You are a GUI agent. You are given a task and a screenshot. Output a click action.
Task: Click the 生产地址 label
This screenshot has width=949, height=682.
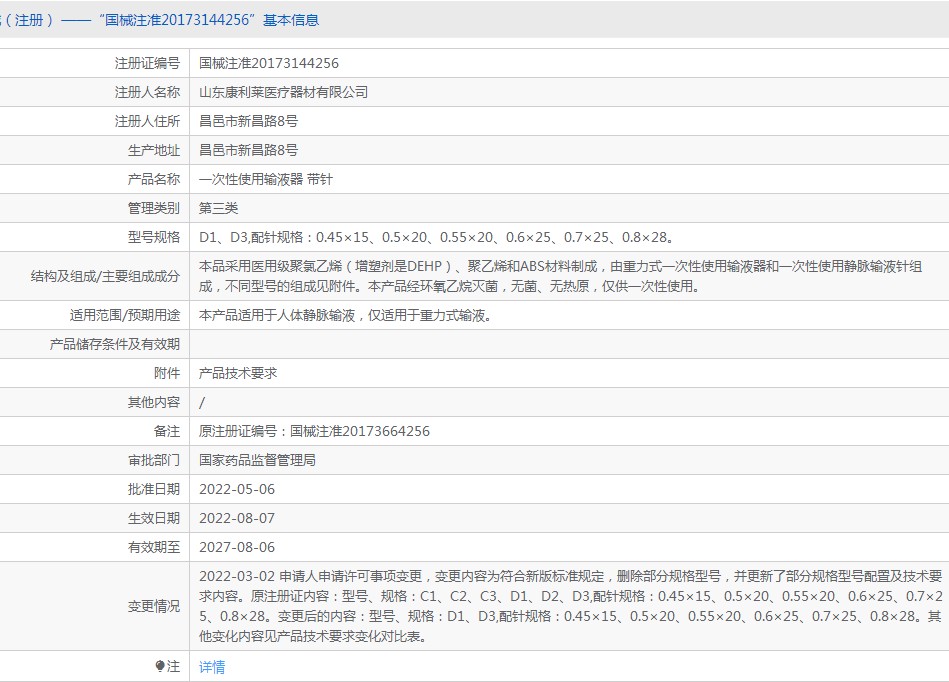pyautogui.click(x=154, y=150)
